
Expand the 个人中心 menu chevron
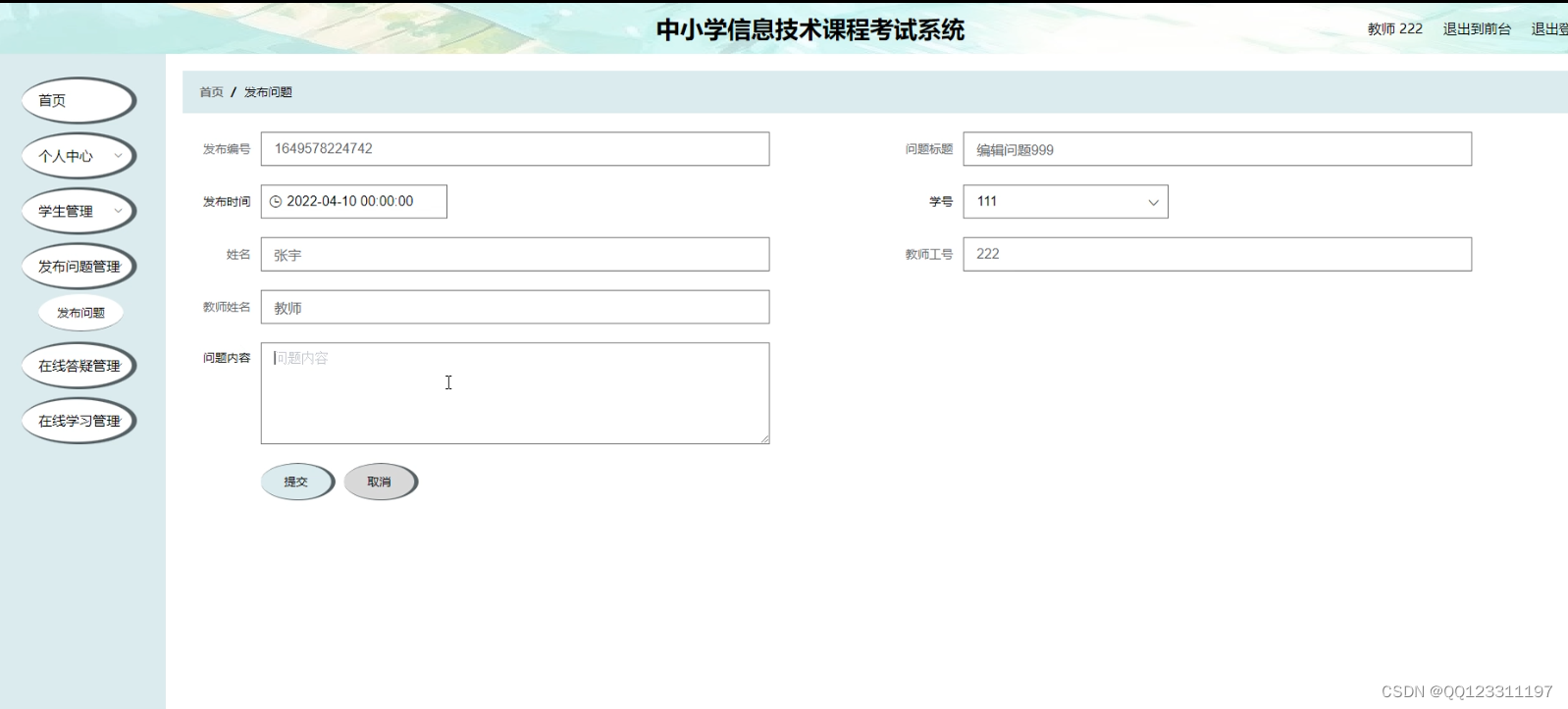[x=118, y=156]
